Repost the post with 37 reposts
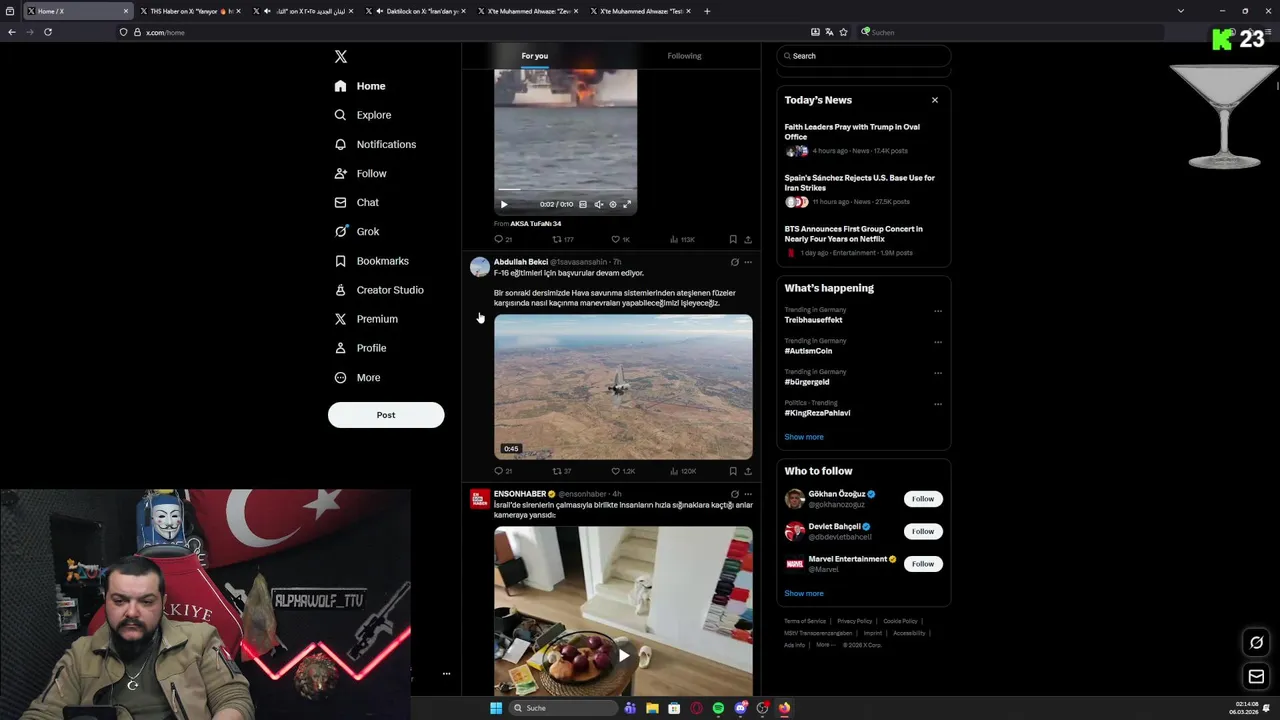This screenshot has width=1280, height=720. [x=562, y=471]
